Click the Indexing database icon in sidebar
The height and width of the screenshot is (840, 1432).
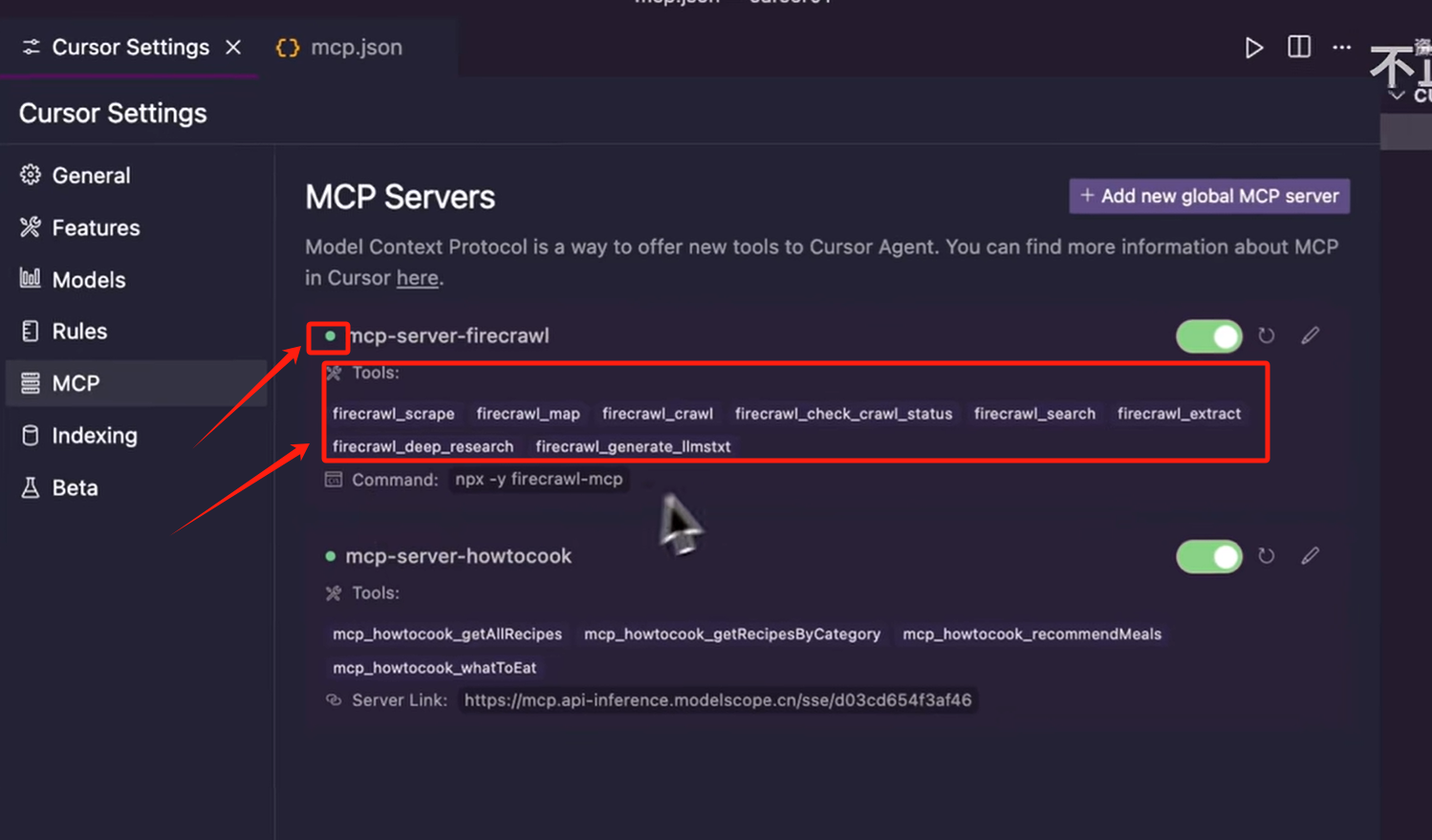pos(31,436)
